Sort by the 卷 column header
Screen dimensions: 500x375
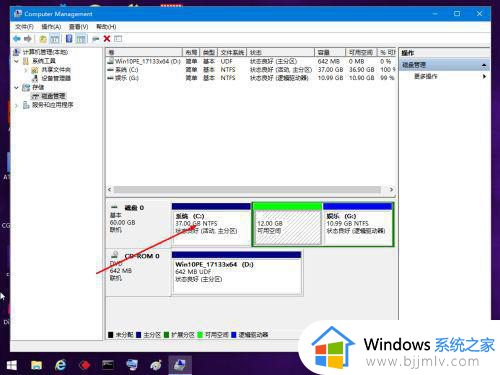point(144,52)
